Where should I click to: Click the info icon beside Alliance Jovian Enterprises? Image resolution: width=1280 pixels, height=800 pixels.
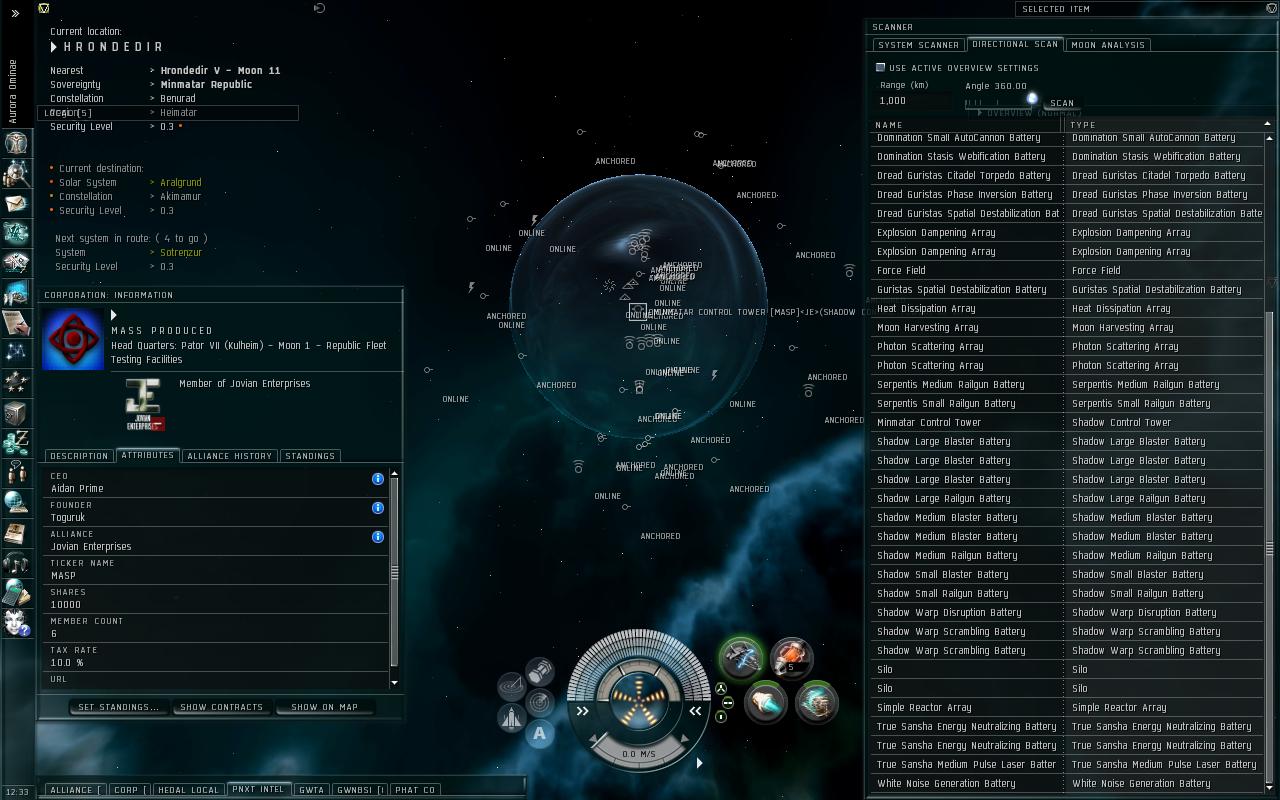378,537
